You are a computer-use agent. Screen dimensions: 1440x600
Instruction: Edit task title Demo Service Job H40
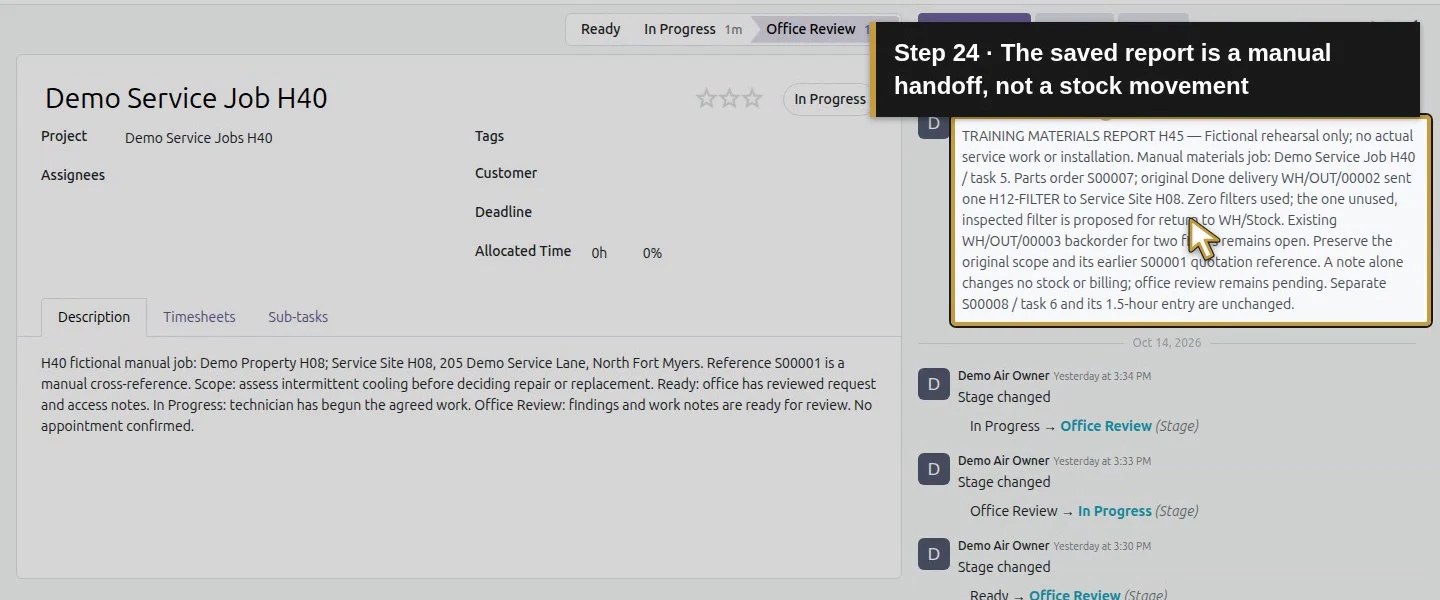[186, 98]
